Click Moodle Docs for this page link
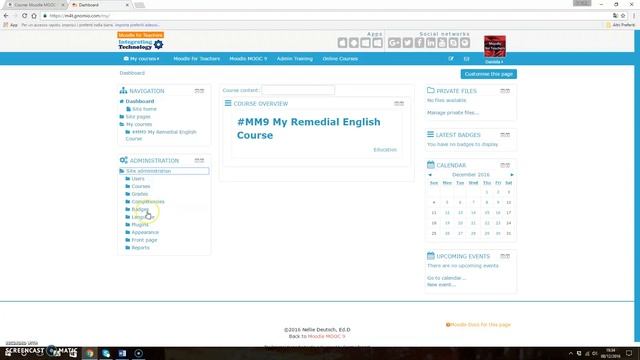The image size is (640, 360). pos(478,324)
